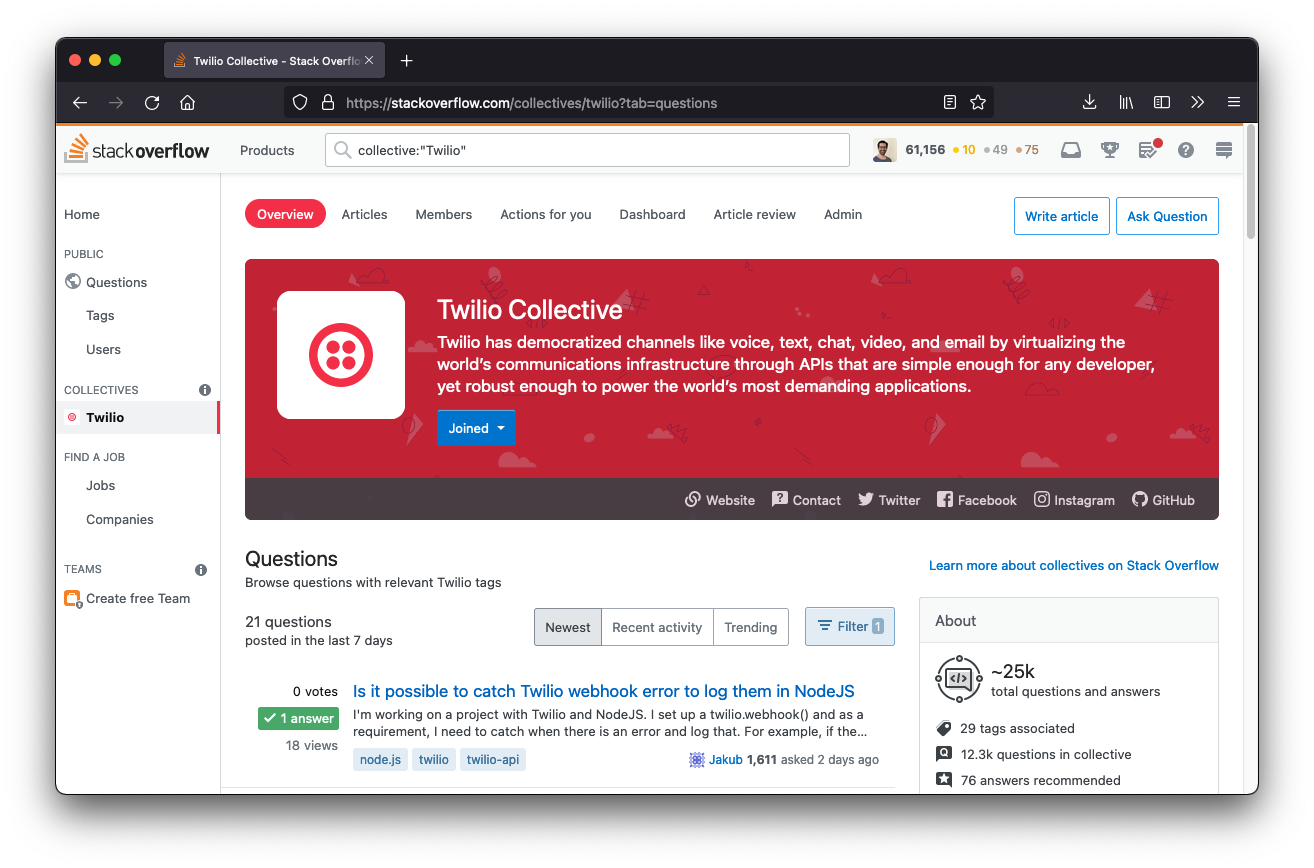Screen dimensions: 1314x868
Task: View achievements via the trophy icon
Action: click(1109, 149)
